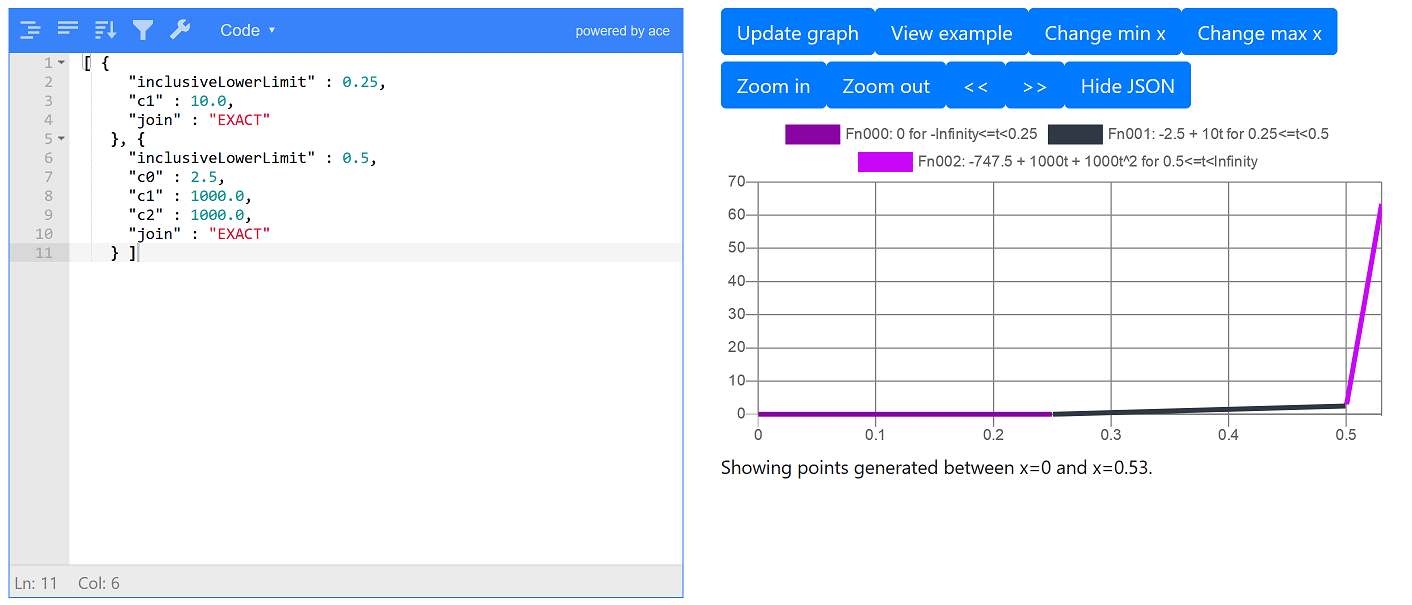This screenshot has height=605, width=1412.
Task: Shift graph right with >> button
Action: click(1035, 86)
